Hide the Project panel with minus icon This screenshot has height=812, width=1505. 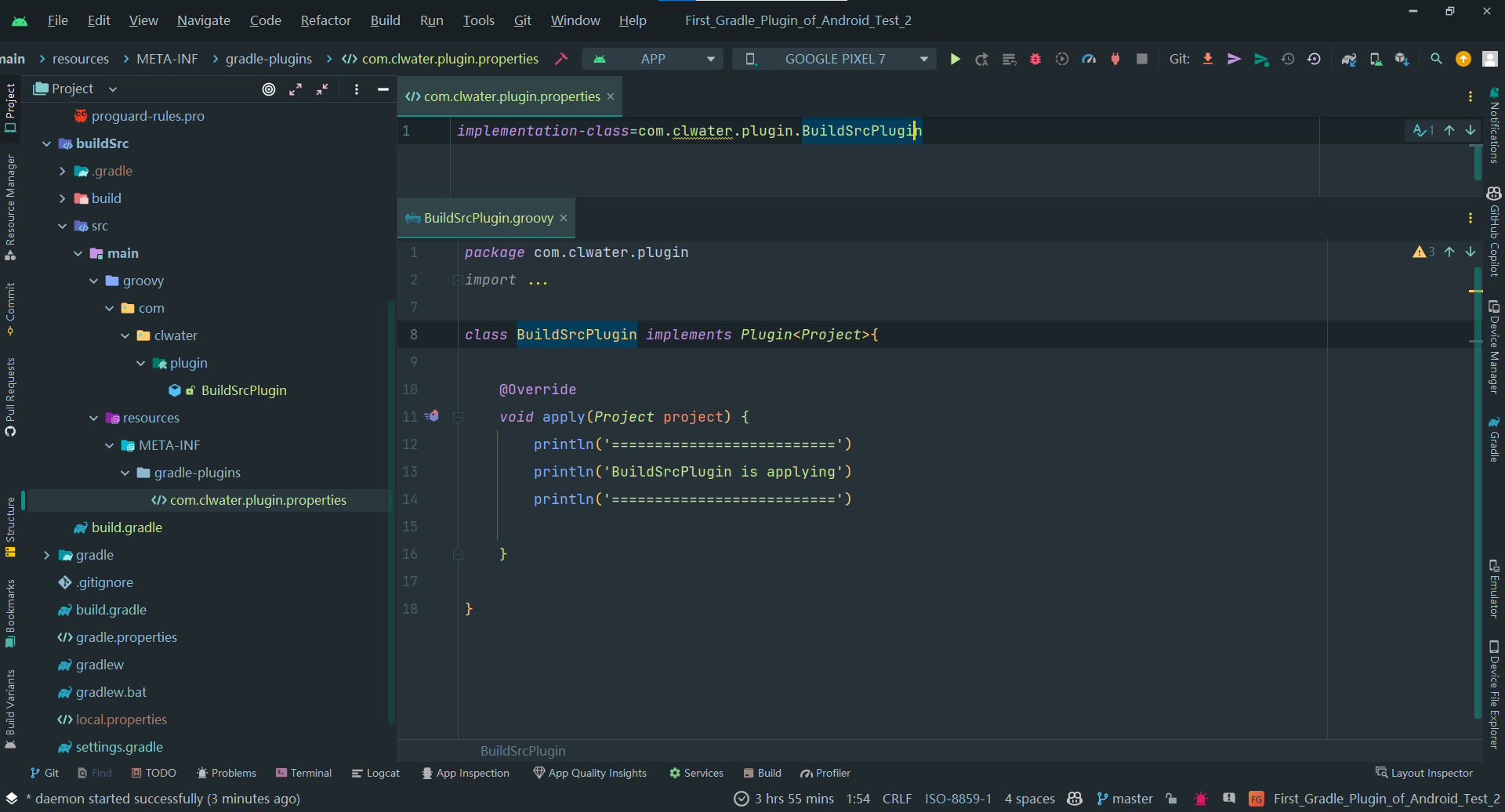(383, 89)
